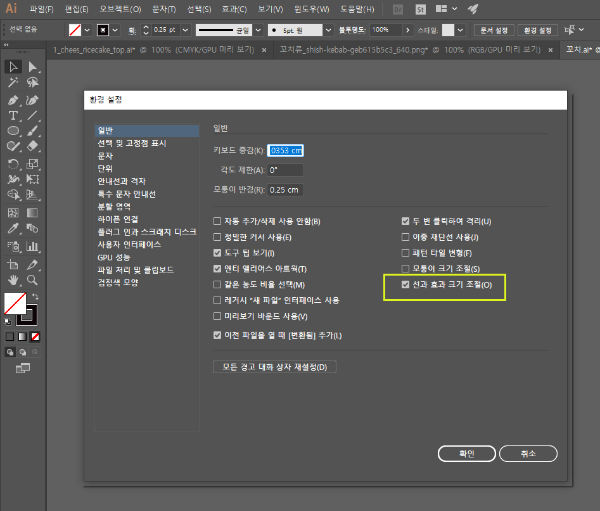
Task: Select the Perspective Grid tool
Action: (x=33, y=195)
